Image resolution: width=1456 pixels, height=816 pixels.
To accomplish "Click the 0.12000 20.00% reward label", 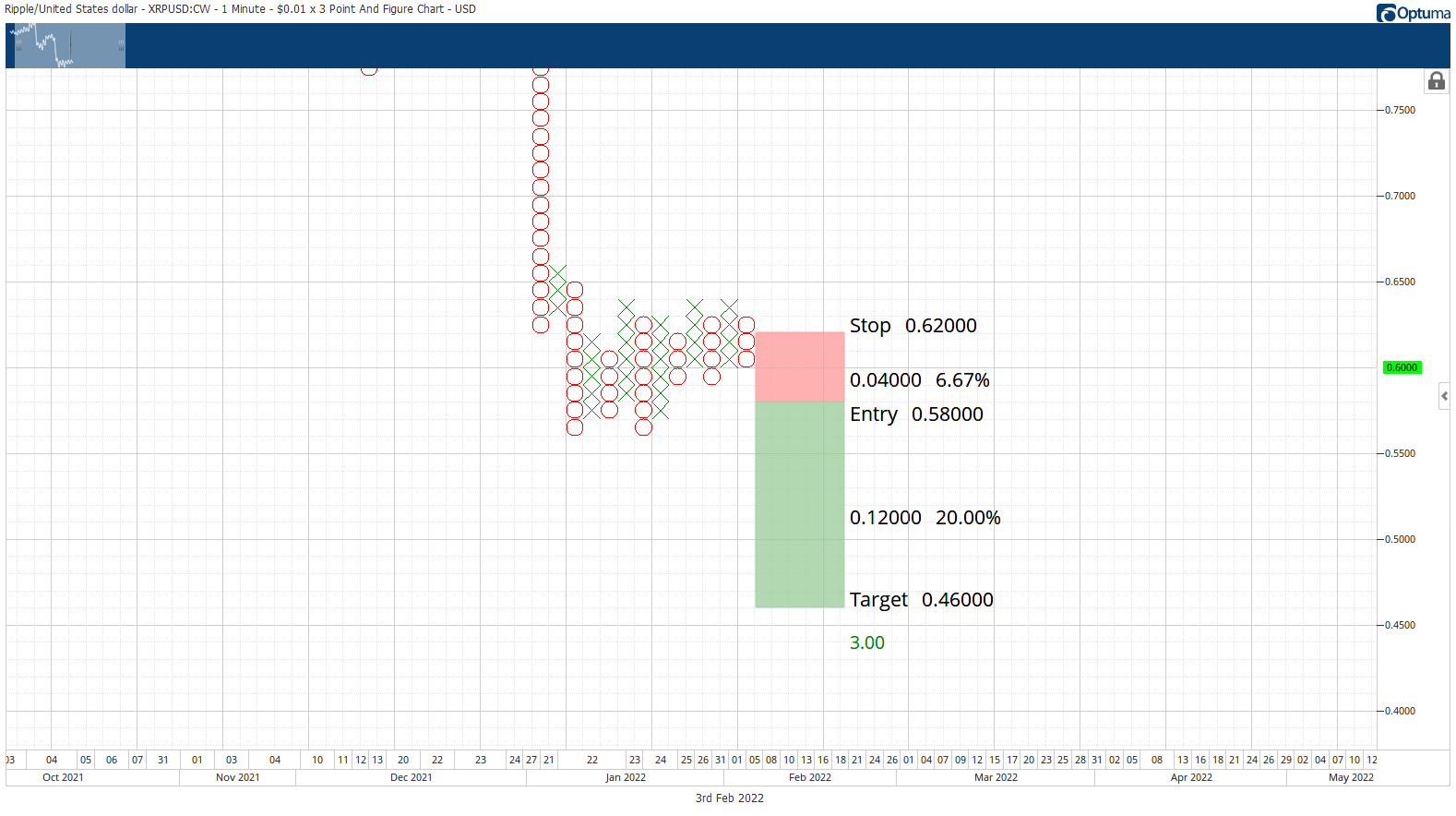I will tap(925, 518).
